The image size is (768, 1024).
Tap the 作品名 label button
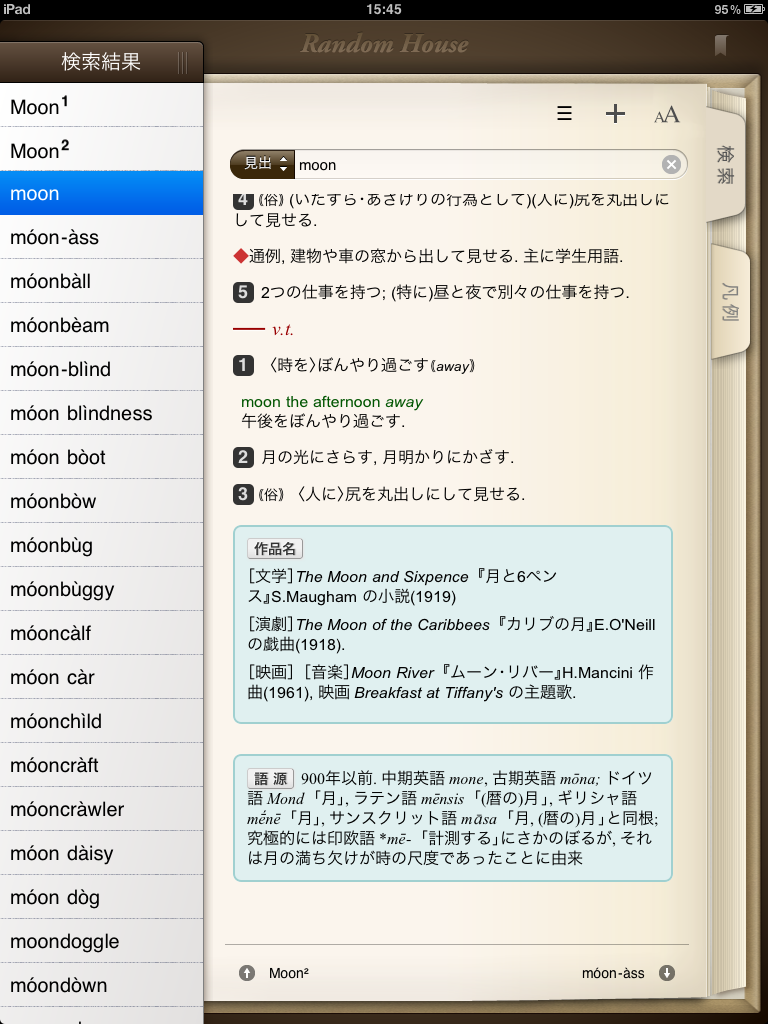pos(275,549)
